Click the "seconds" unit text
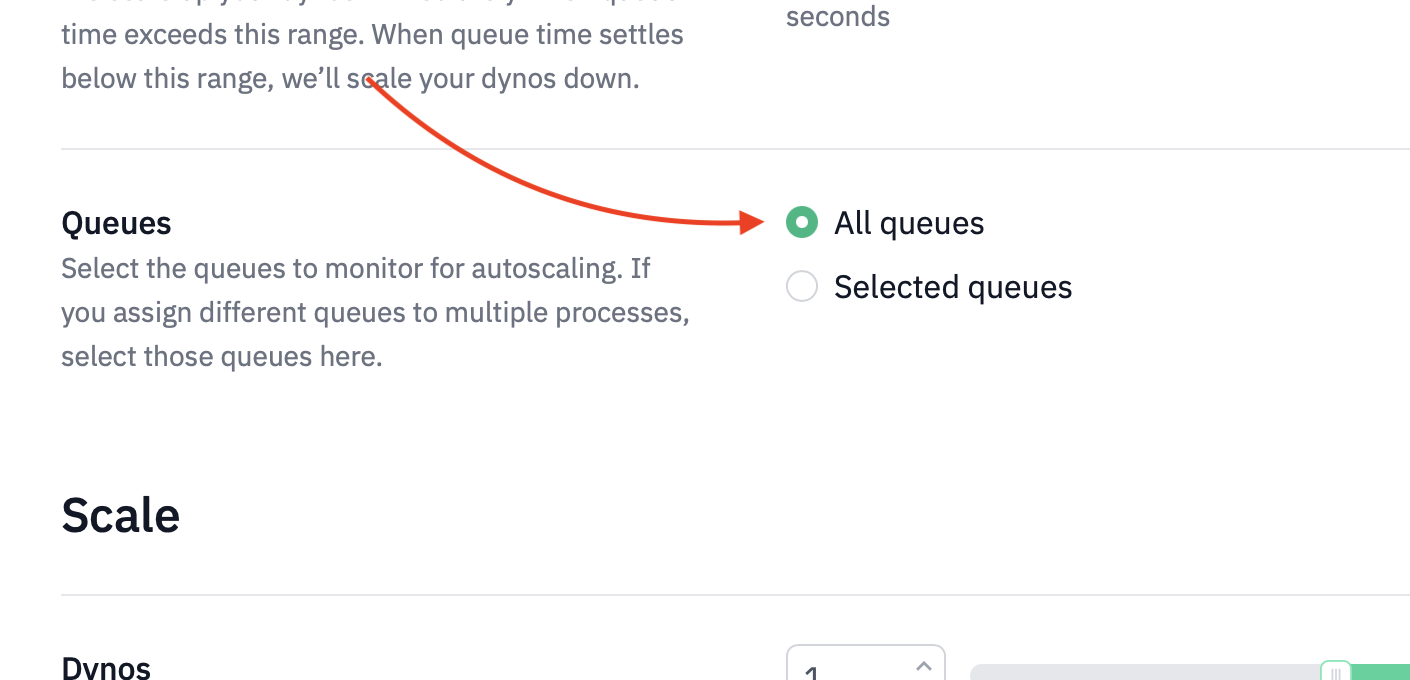Image resolution: width=1410 pixels, height=680 pixels. click(837, 17)
